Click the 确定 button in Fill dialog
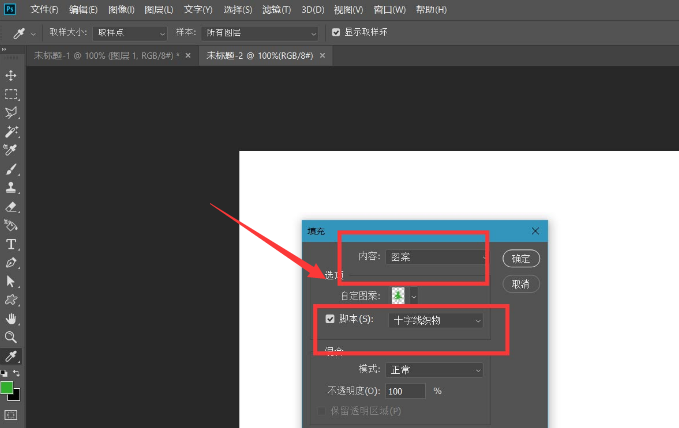Screen dimensions: 679x428 [521, 259]
